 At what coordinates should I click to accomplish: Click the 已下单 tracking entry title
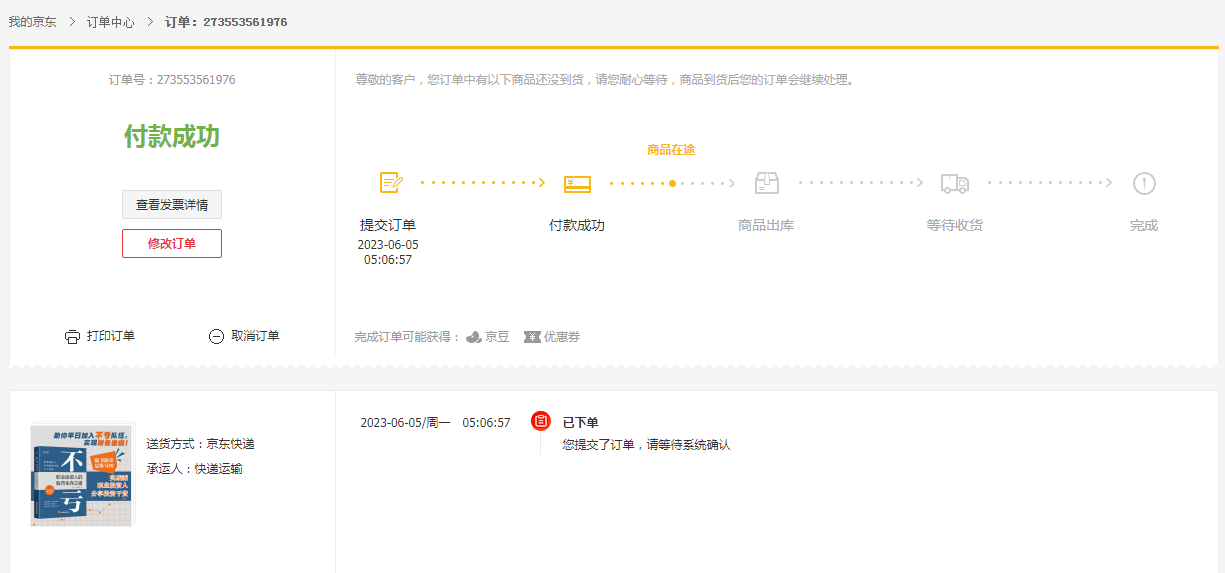pyautogui.click(x=581, y=423)
